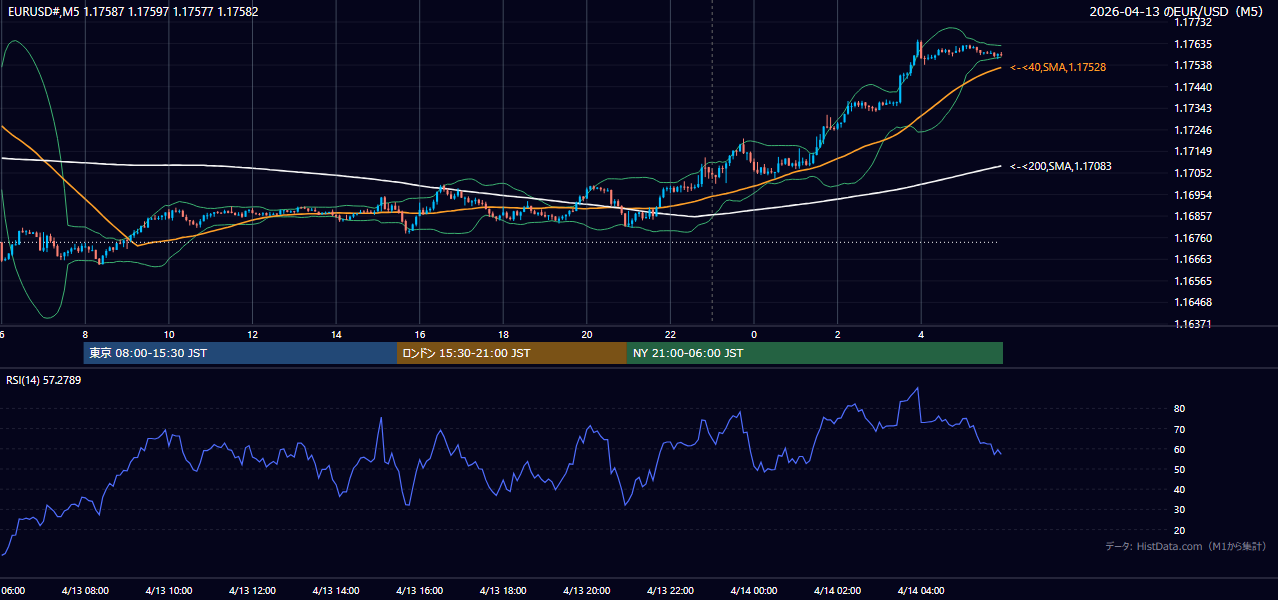The height and width of the screenshot is (600, 1278).
Task: Click hour 20 on the price chart axis
Action: (587, 334)
